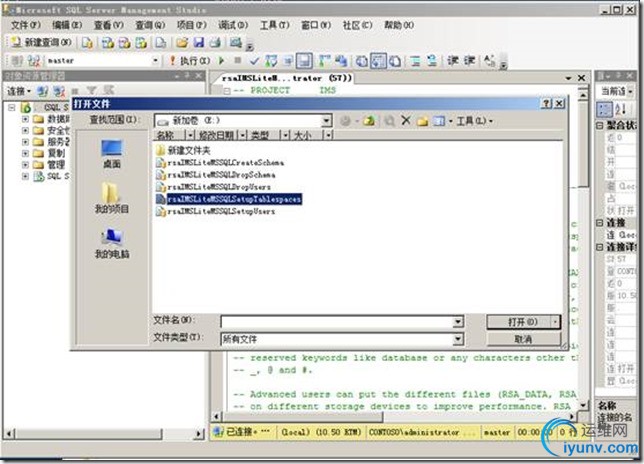Collapse the root SQL Server tree node

click(12, 108)
